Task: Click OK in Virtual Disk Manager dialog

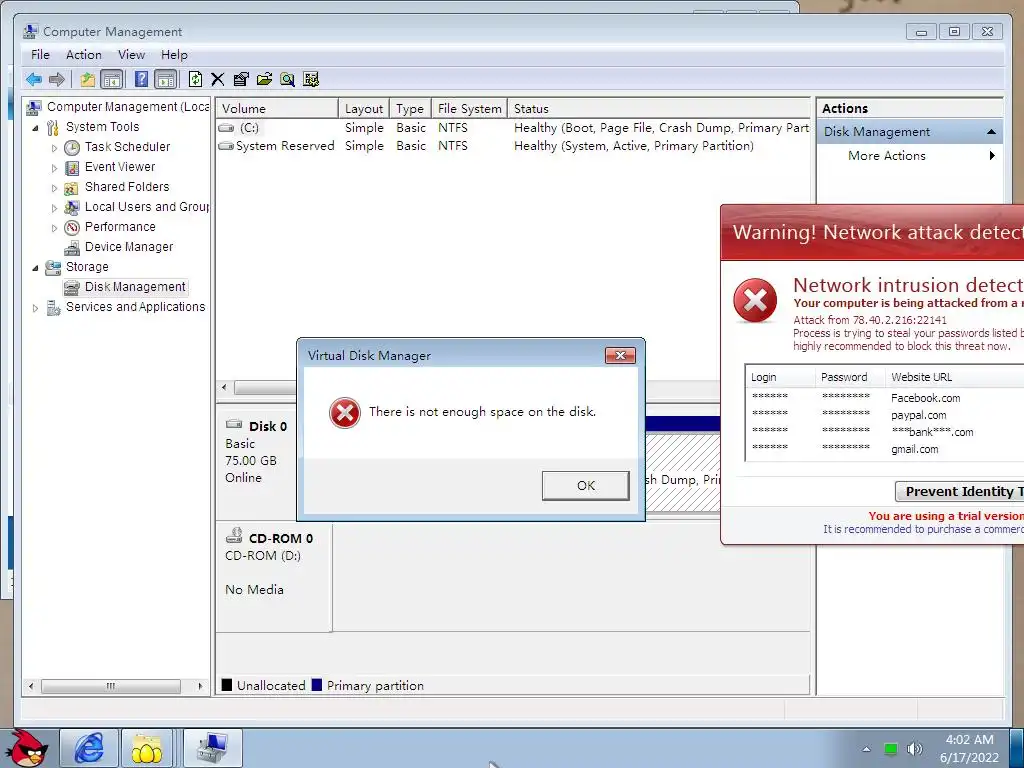Action: click(586, 486)
